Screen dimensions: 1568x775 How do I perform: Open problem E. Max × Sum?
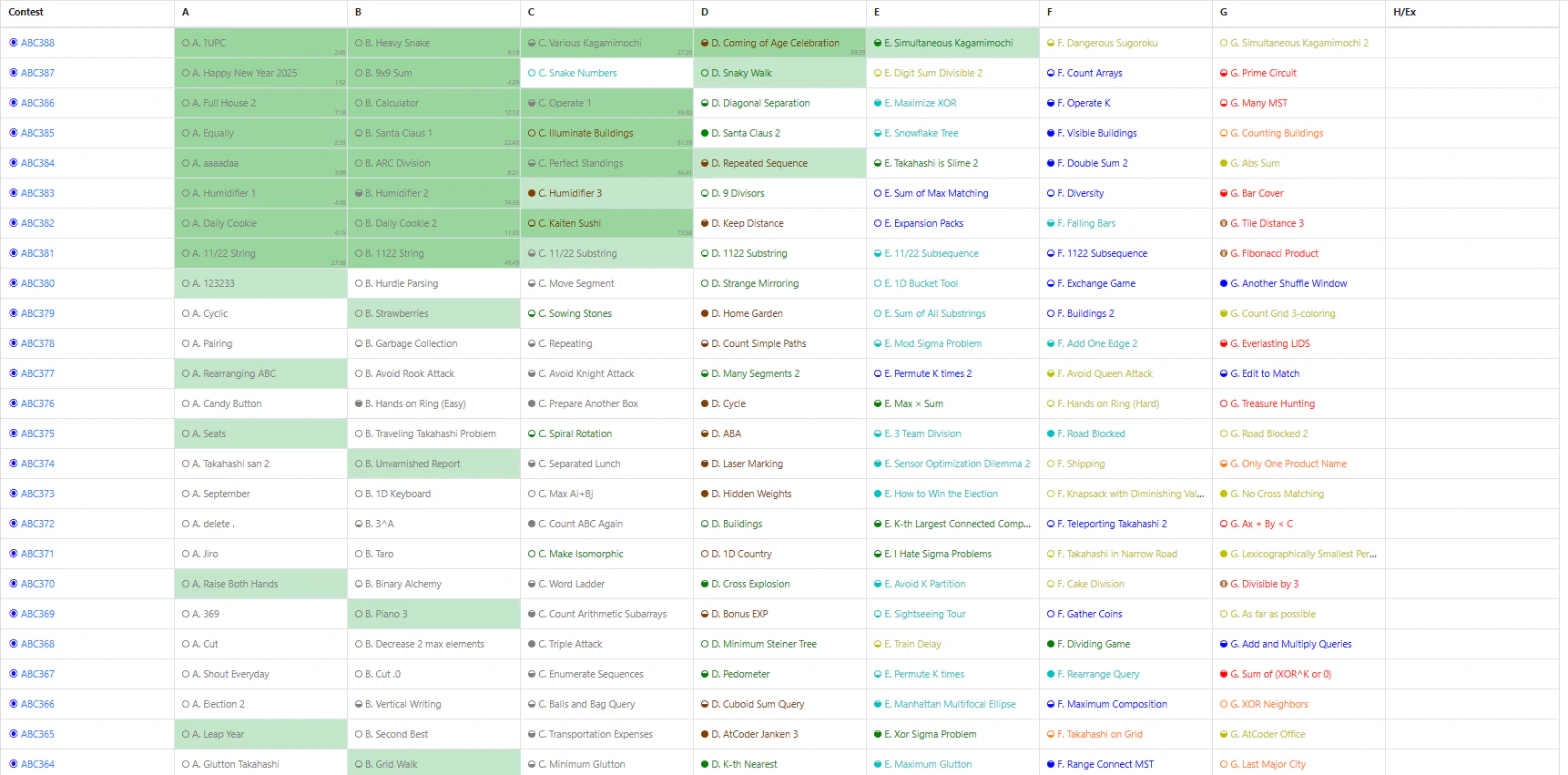[x=913, y=403]
